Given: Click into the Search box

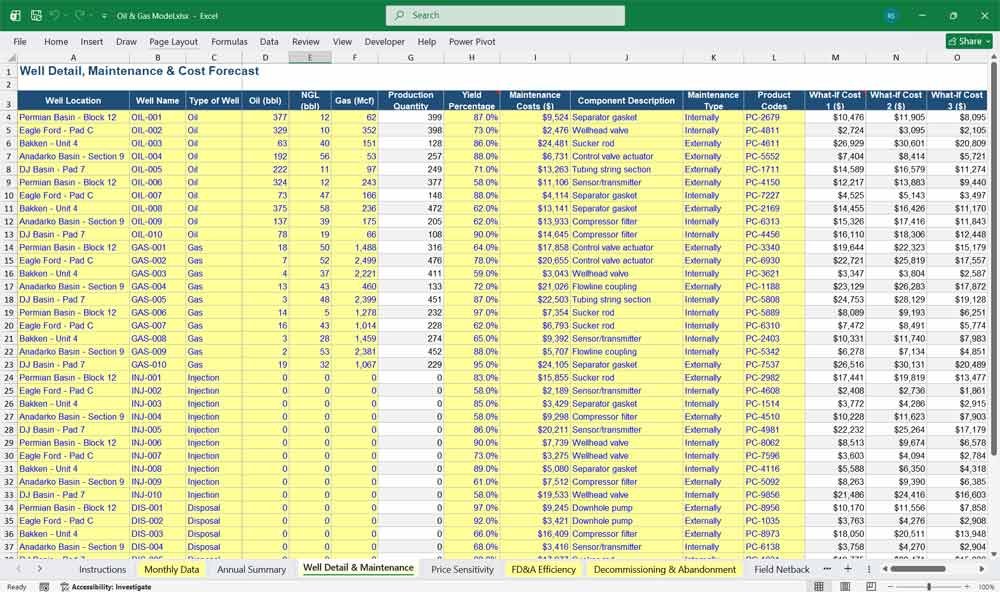Looking at the screenshot, I should tap(505, 15).
